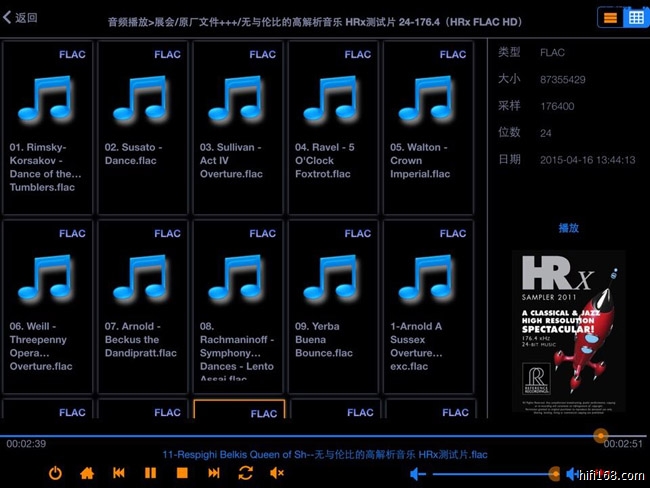
Task: Mute the audio with speaker-x icon
Action: pos(277,473)
